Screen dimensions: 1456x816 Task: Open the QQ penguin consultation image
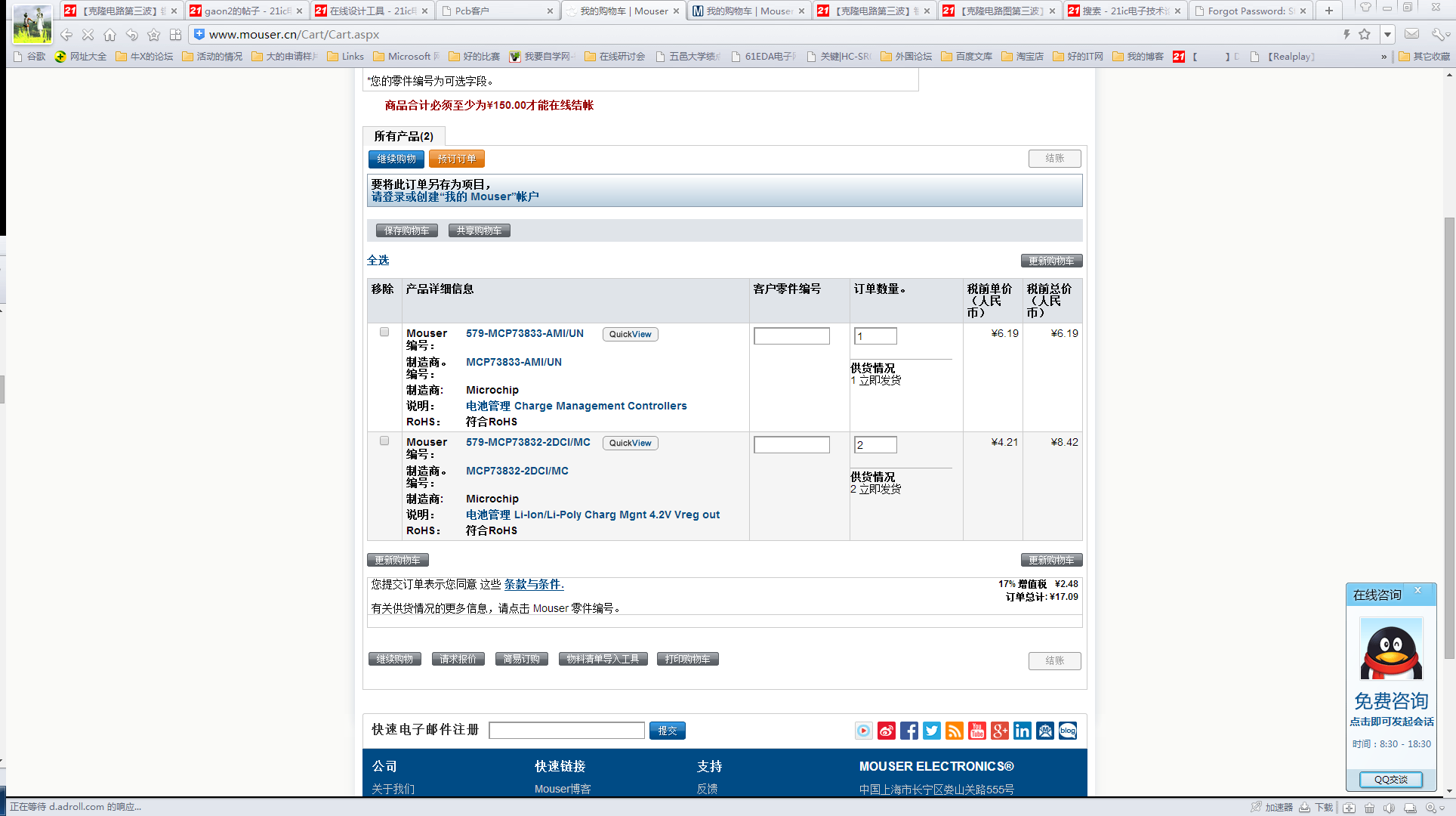click(1391, 649)
